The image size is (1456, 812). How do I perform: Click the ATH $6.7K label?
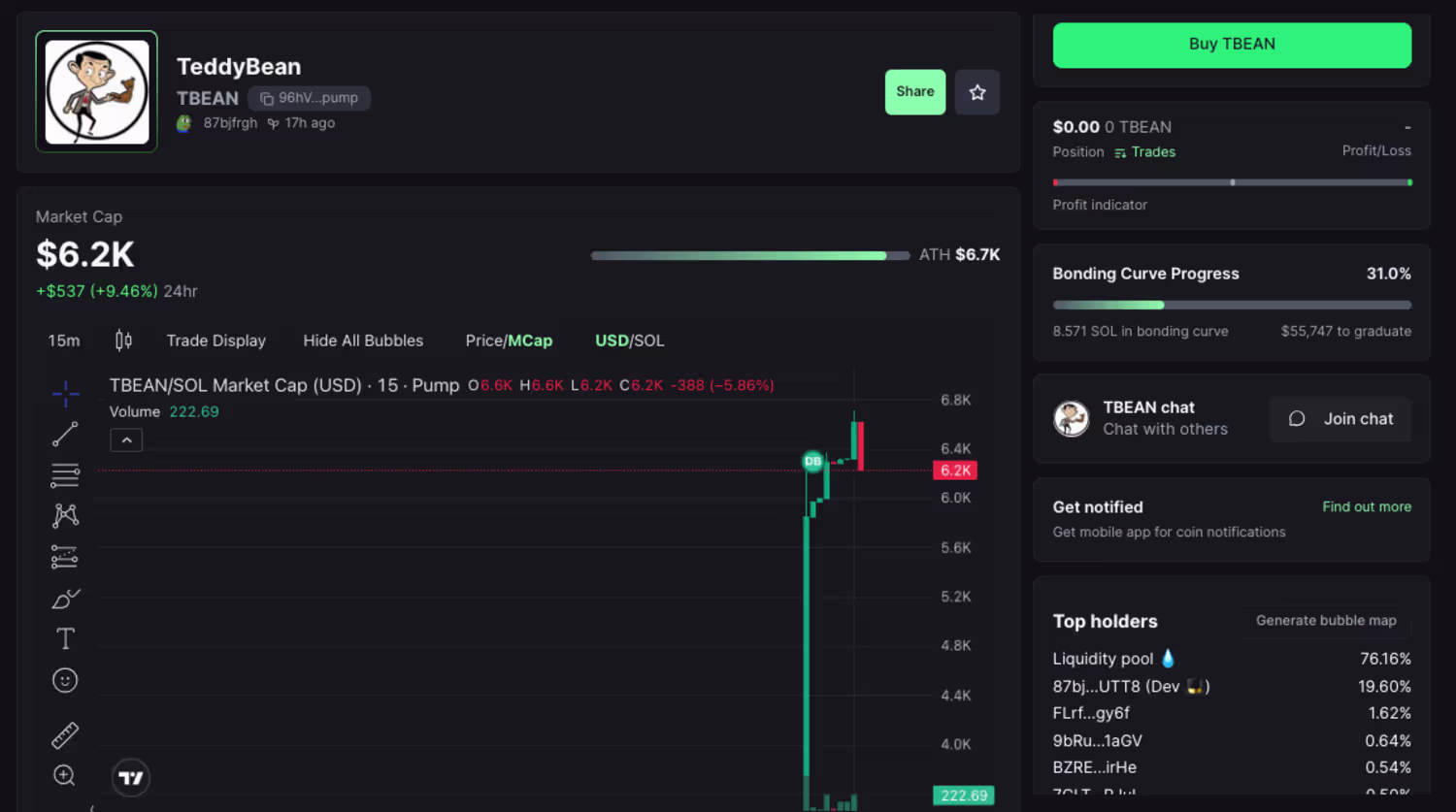pyautogui.click(x=960, y=255)
